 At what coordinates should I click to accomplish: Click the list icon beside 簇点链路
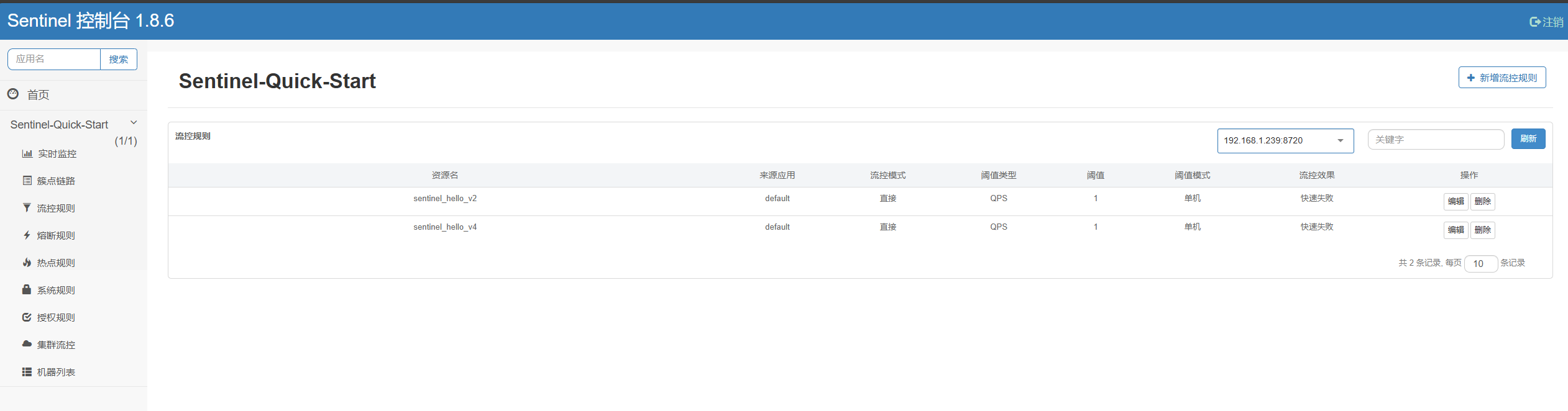(x=27, y=181)
